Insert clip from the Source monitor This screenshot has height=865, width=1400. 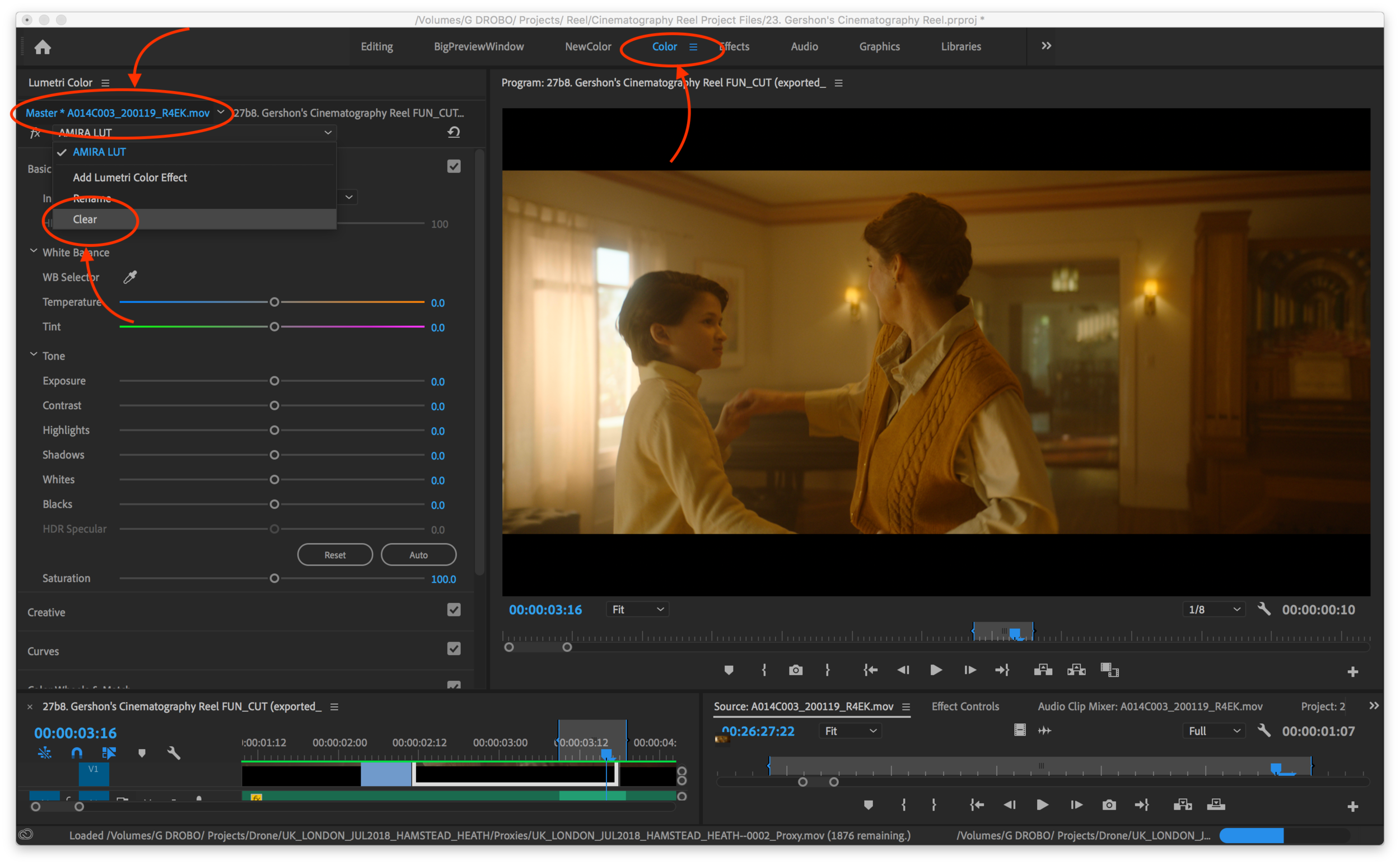click(x=1182, y=805)
